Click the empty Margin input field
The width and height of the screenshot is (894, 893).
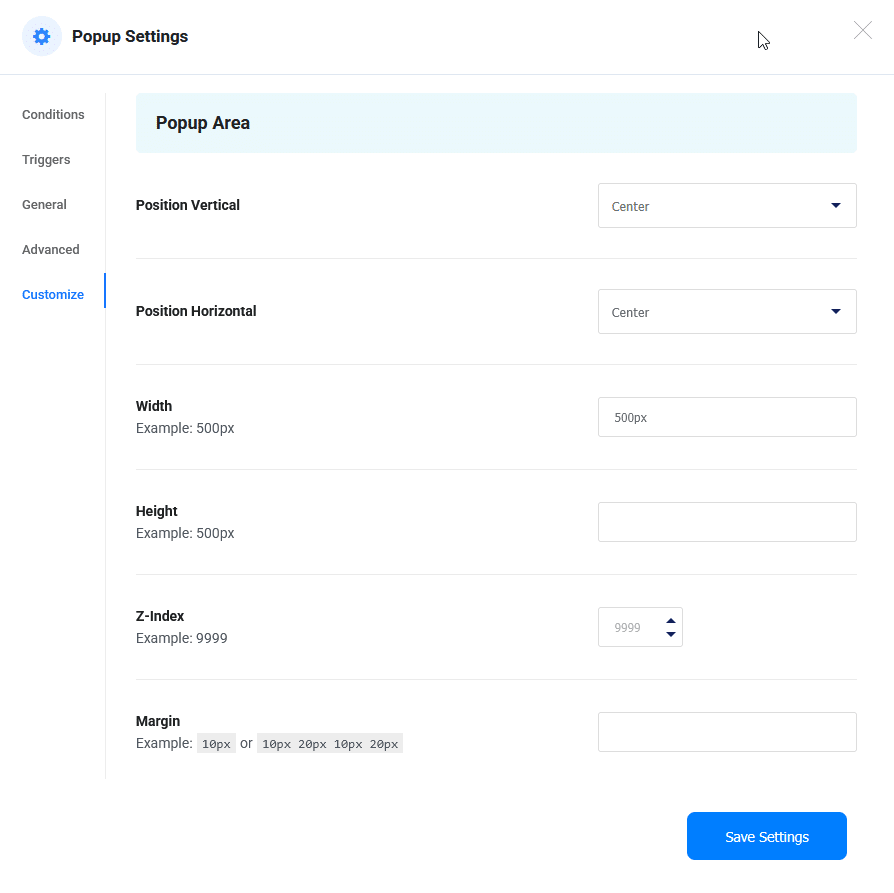pos(727,731)
